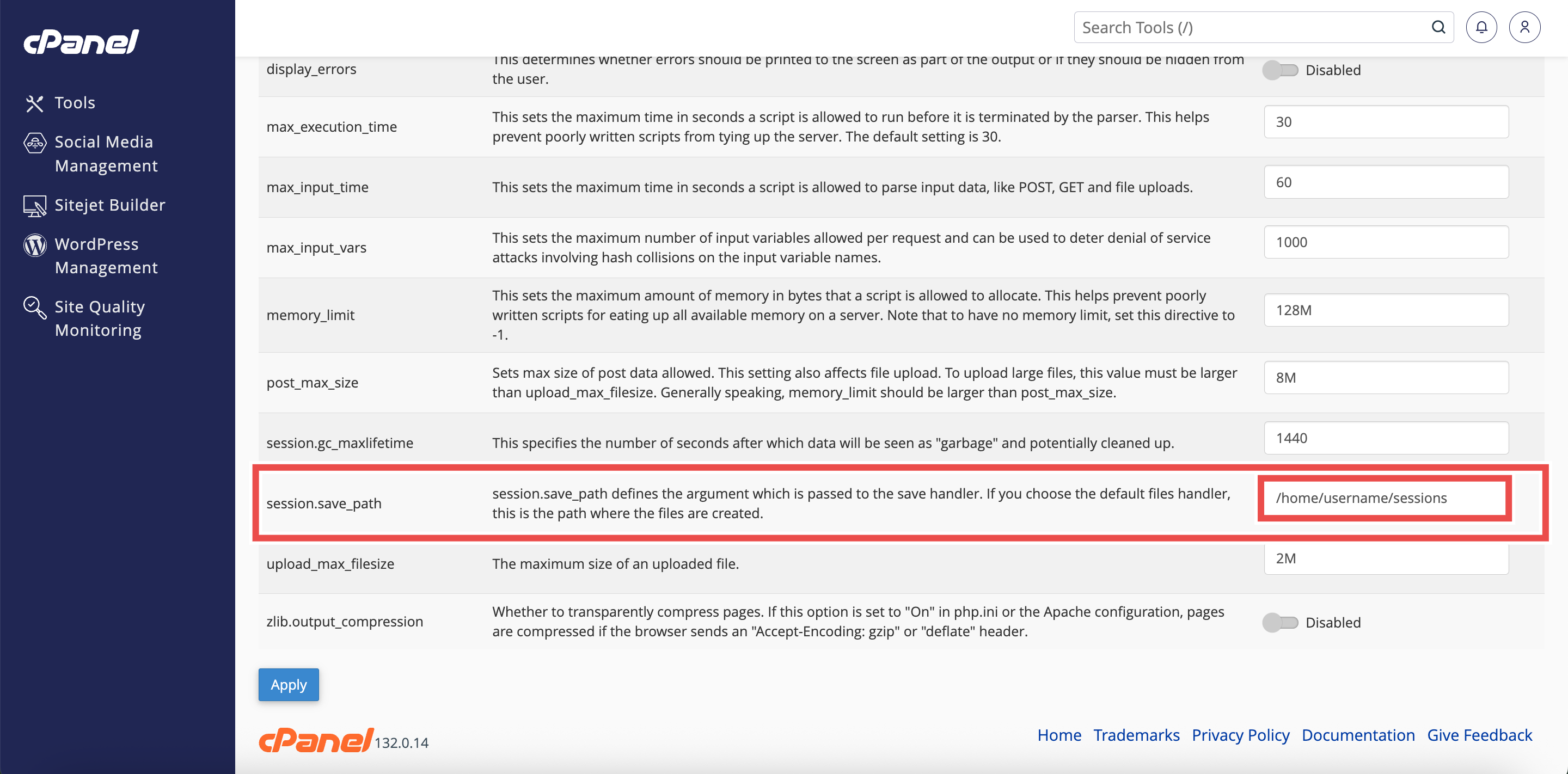The height and width of the screenshot is (774, 1568).
Task: Click the Give Feedback link
Action: (x=1479, y=735)
